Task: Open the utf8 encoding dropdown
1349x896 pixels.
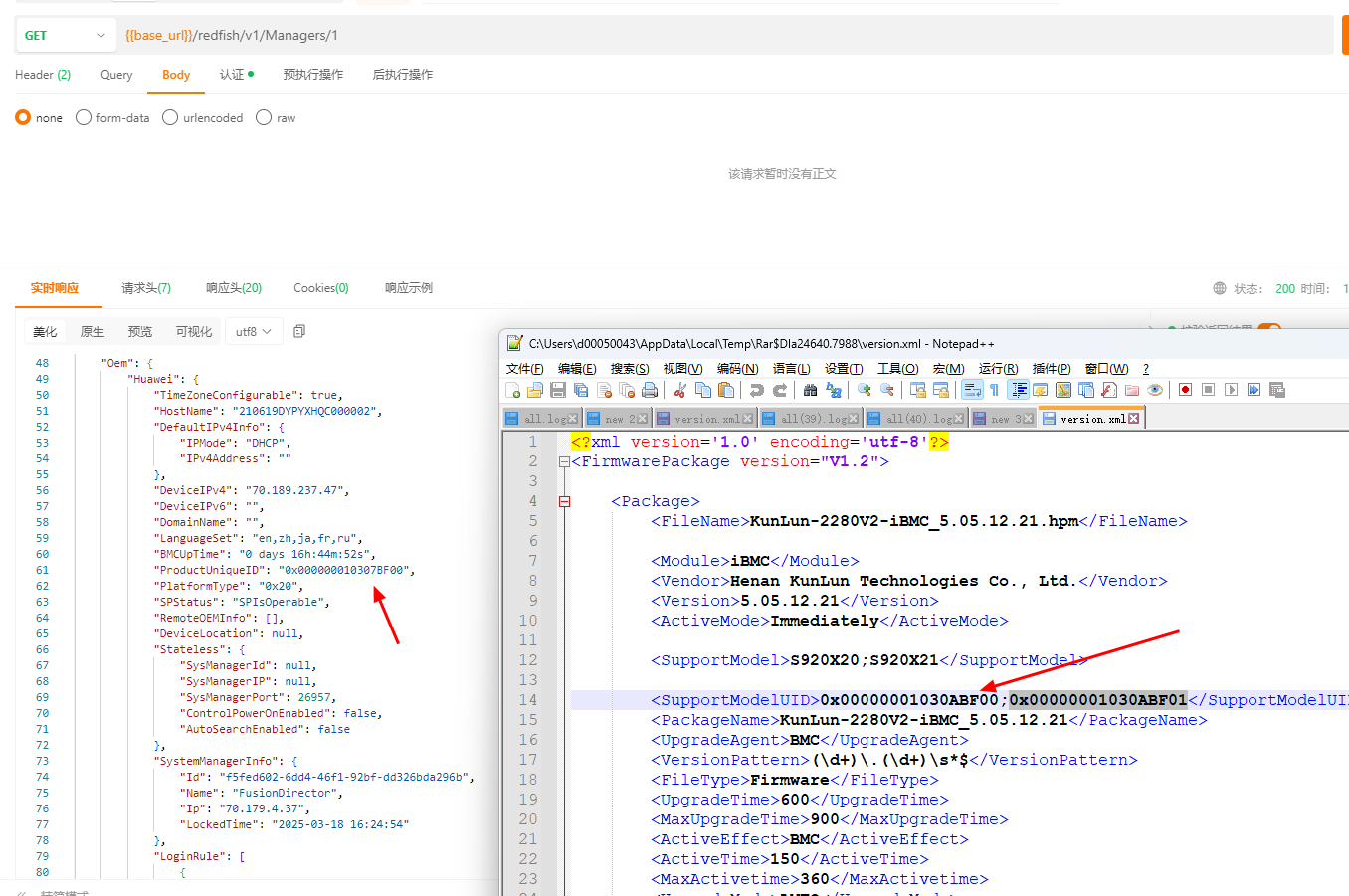Action: [254, 331]
